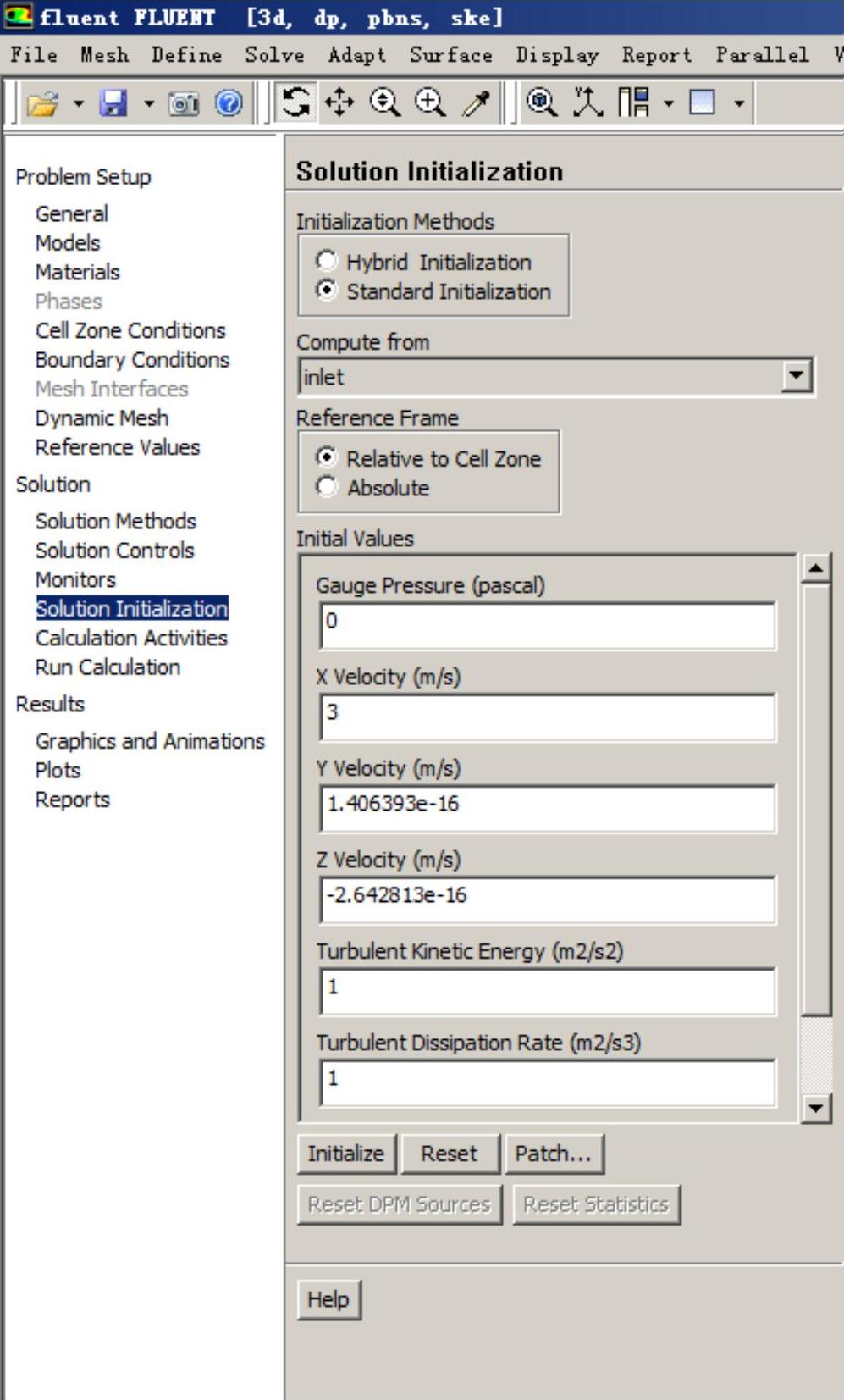Select Absolute reference frame option

click(327, 487)
